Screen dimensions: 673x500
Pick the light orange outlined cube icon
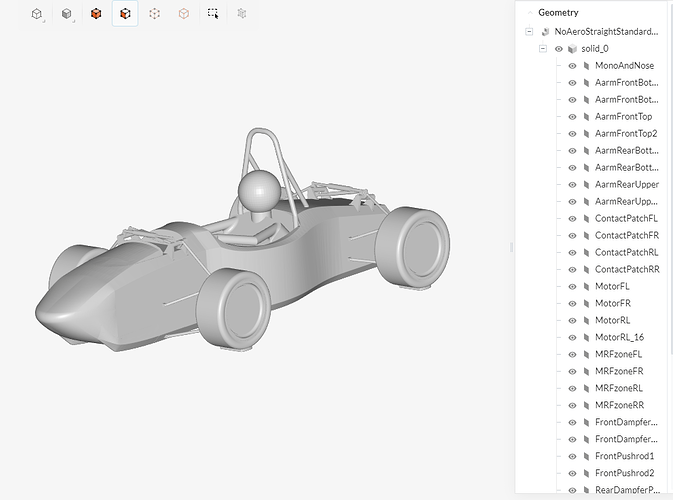pos(183,14)
